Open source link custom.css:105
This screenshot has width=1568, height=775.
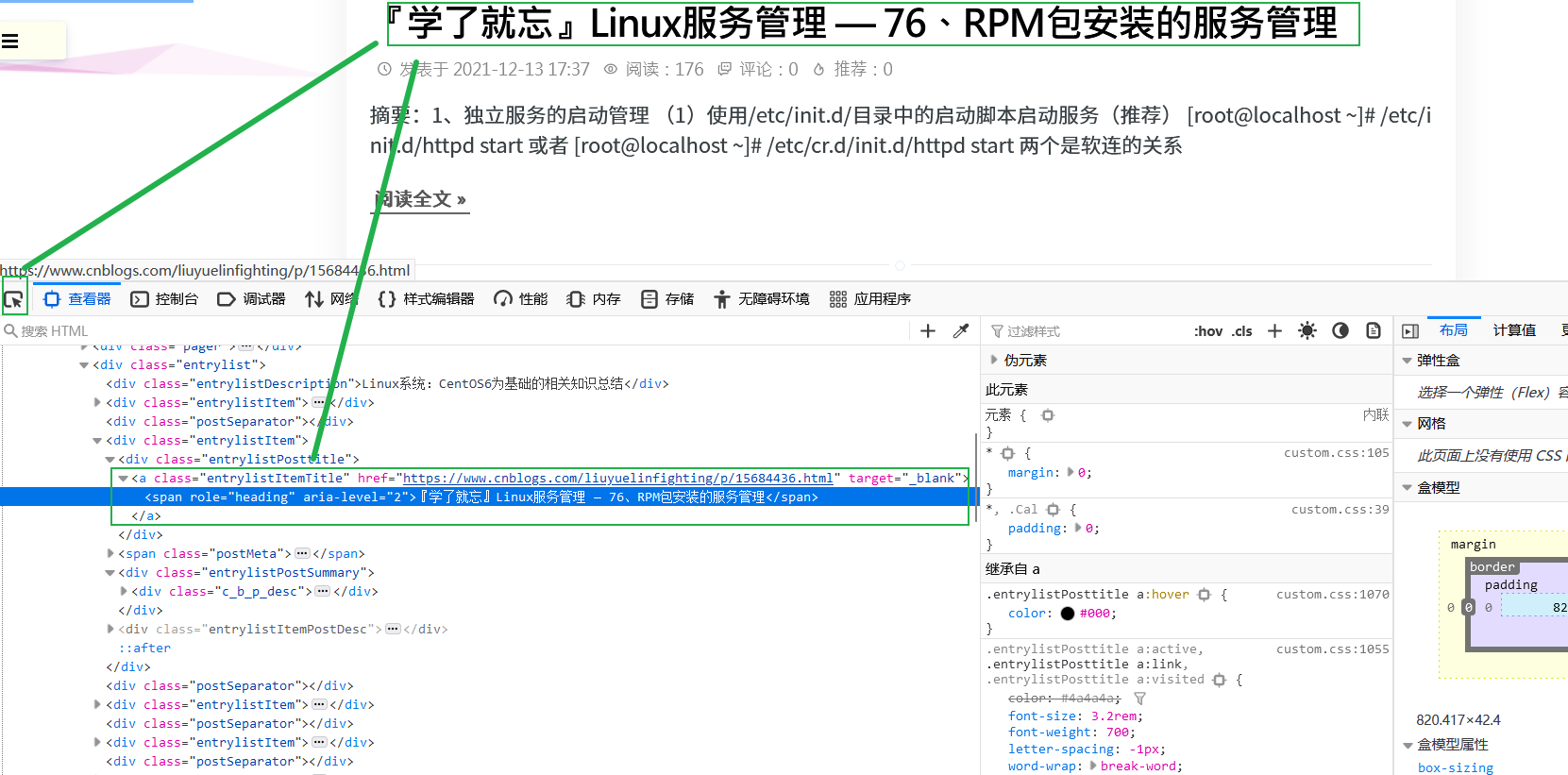[1336, 453]
